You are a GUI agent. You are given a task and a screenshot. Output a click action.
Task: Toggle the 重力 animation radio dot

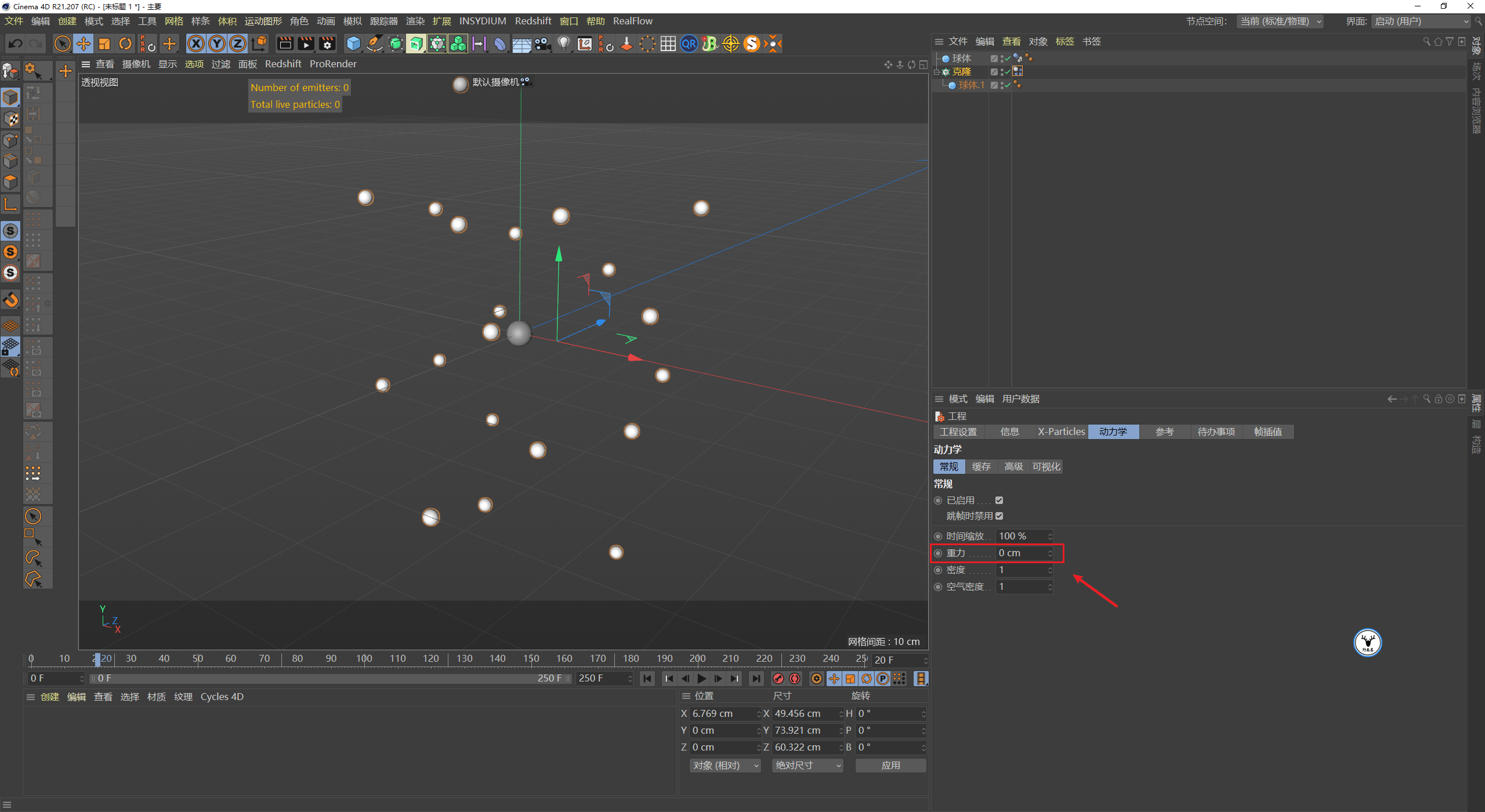[938, 553]
